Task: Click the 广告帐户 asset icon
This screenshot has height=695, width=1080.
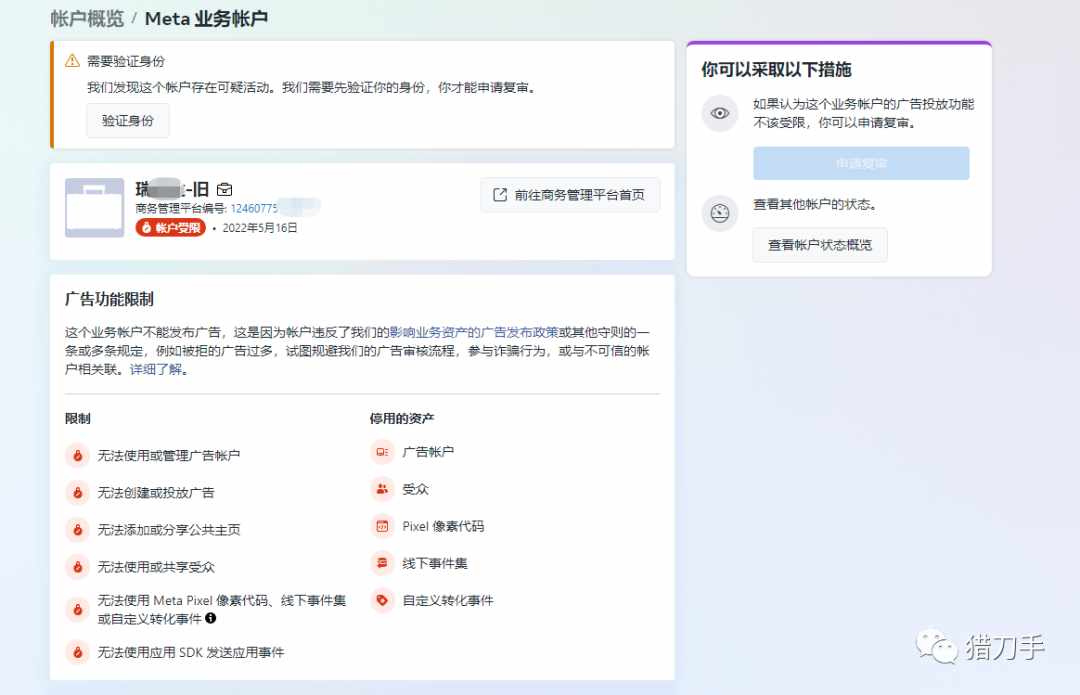Action: click(382, 452)
